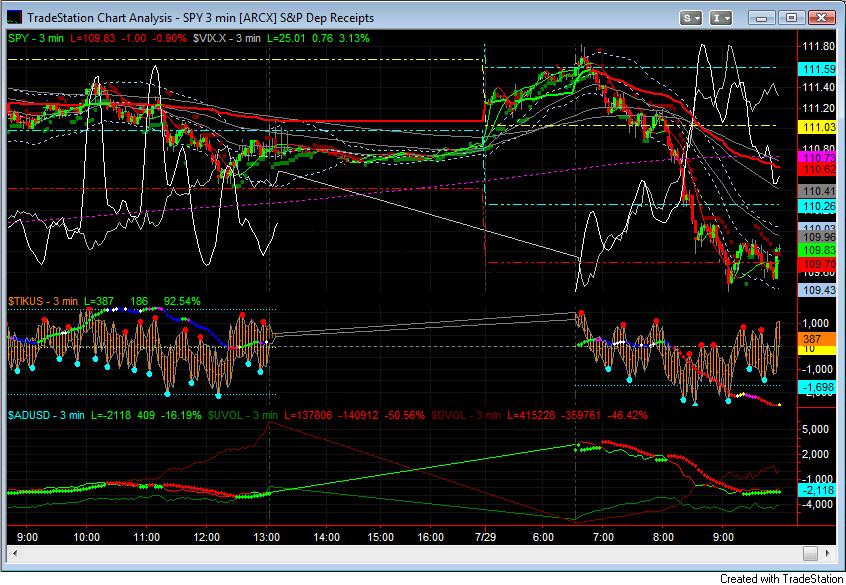Click the red 110.62 price marker
Screen dimensions: 846x585
coord(817,169)
